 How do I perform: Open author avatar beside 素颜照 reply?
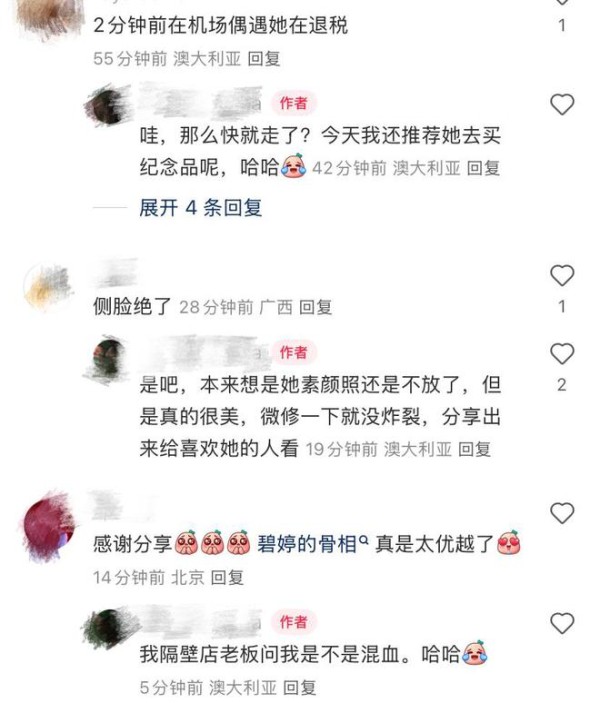tap(107, 358)
